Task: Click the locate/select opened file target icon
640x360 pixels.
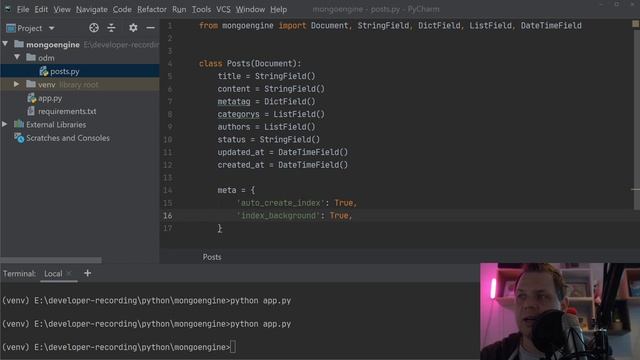Action: pyautogui.click(x=94, y=28)
